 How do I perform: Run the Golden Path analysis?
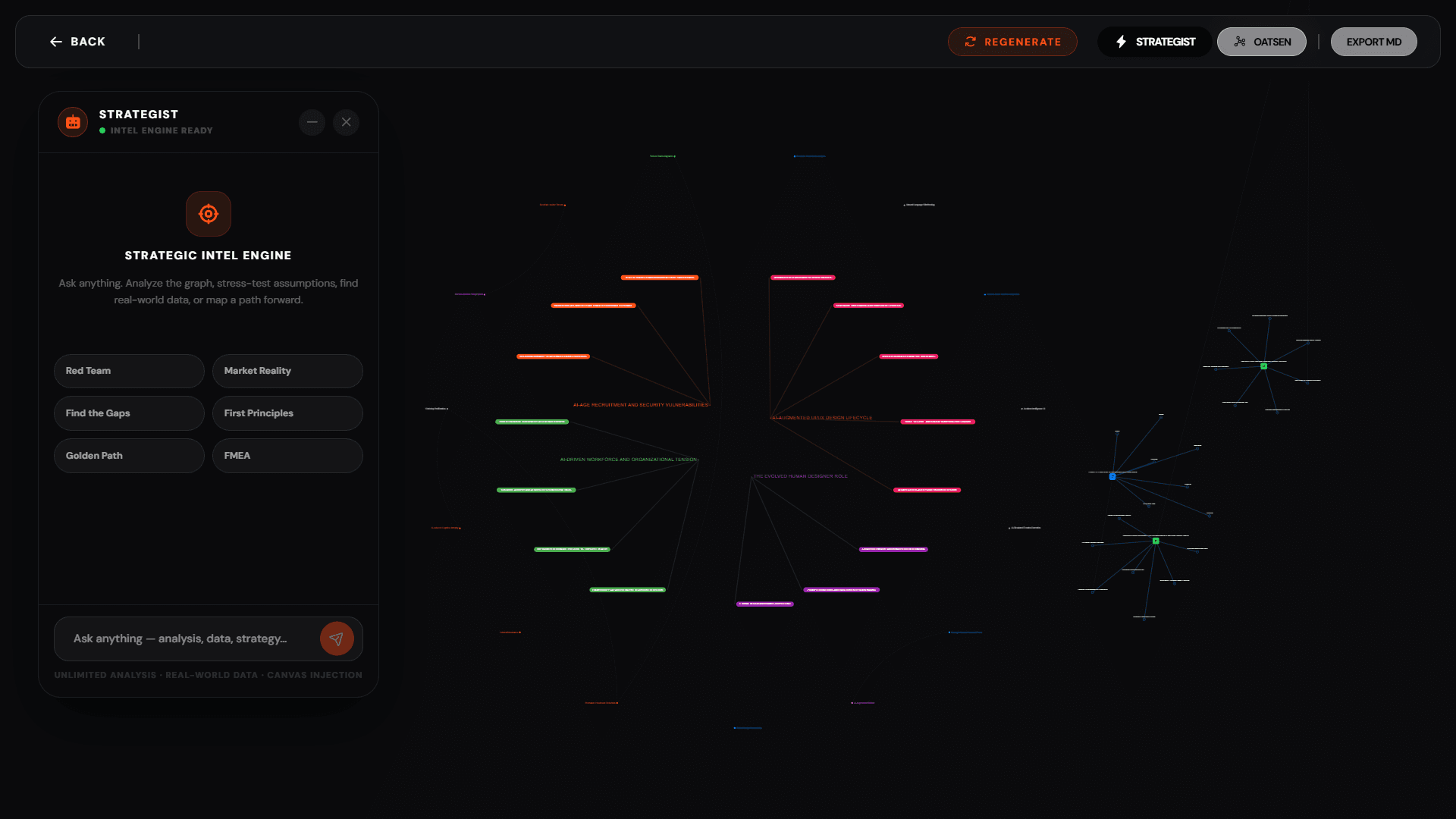click(129, 456)
